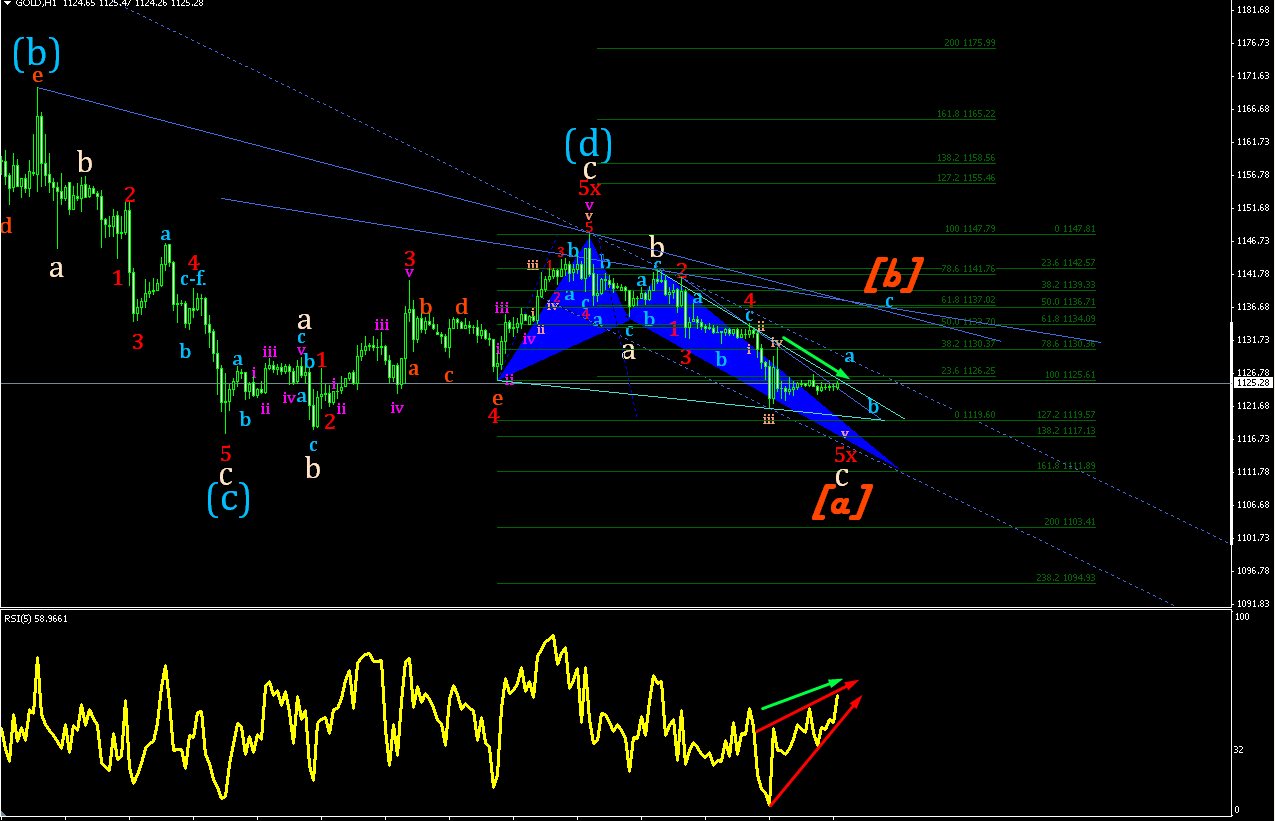This screenshot has width=1275, height=821.
Task: Select Fibonacci level 200 1103.41
Action: click(x=1071, y=522)
